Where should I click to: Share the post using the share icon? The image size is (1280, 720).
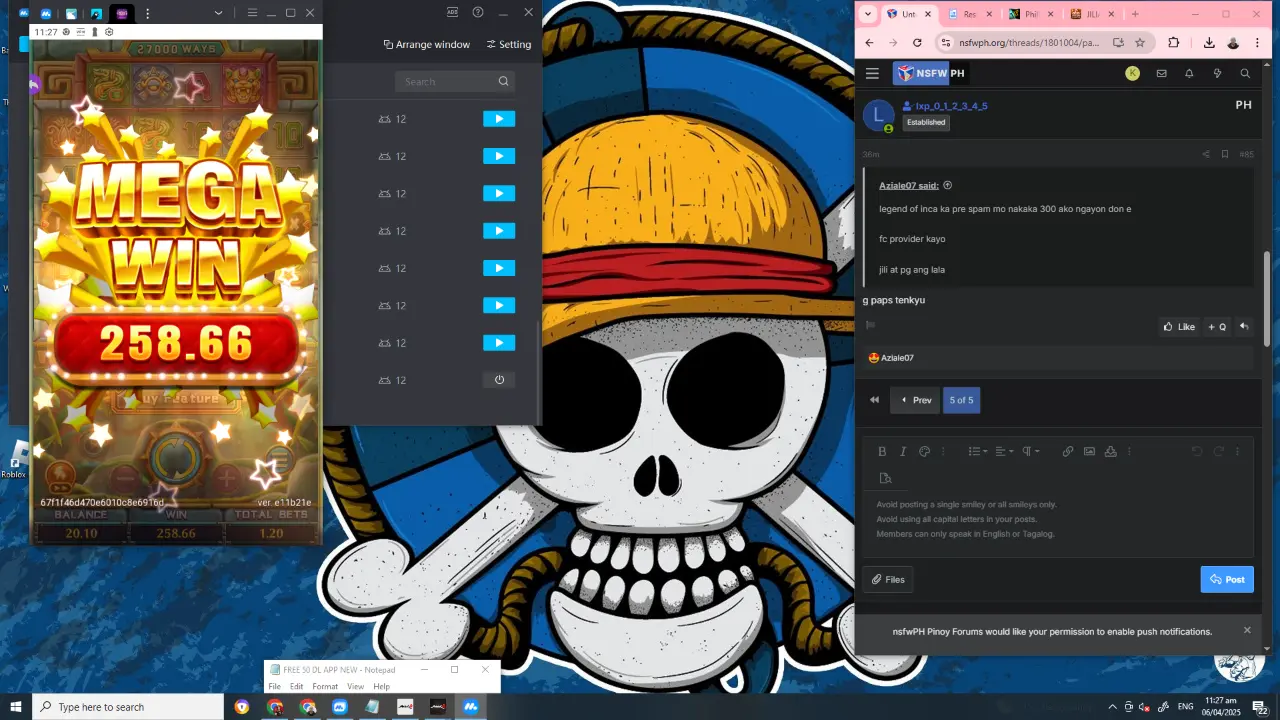click(1205, 154)
